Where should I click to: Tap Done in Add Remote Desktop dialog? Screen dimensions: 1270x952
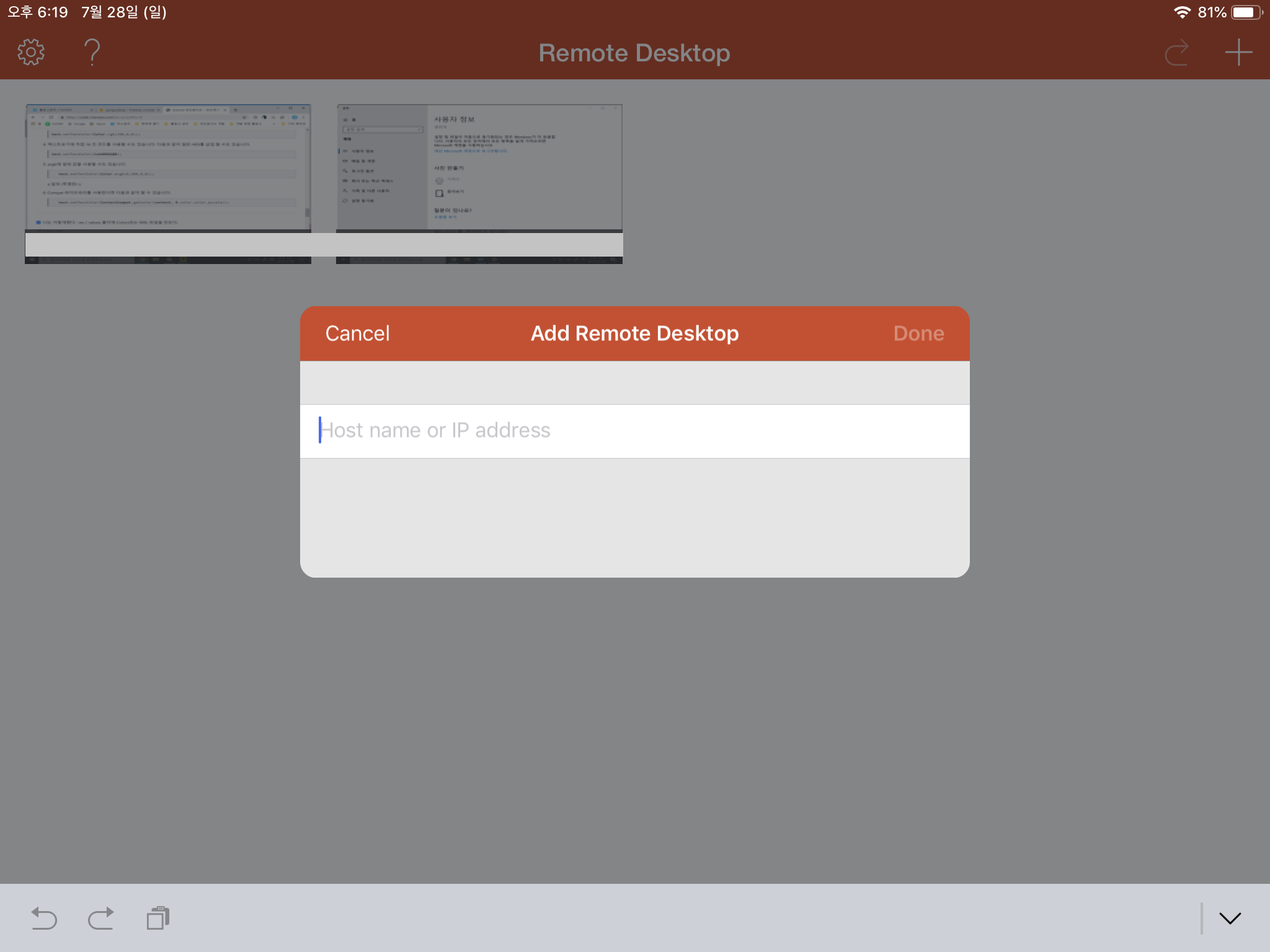[x=918, y=333]
